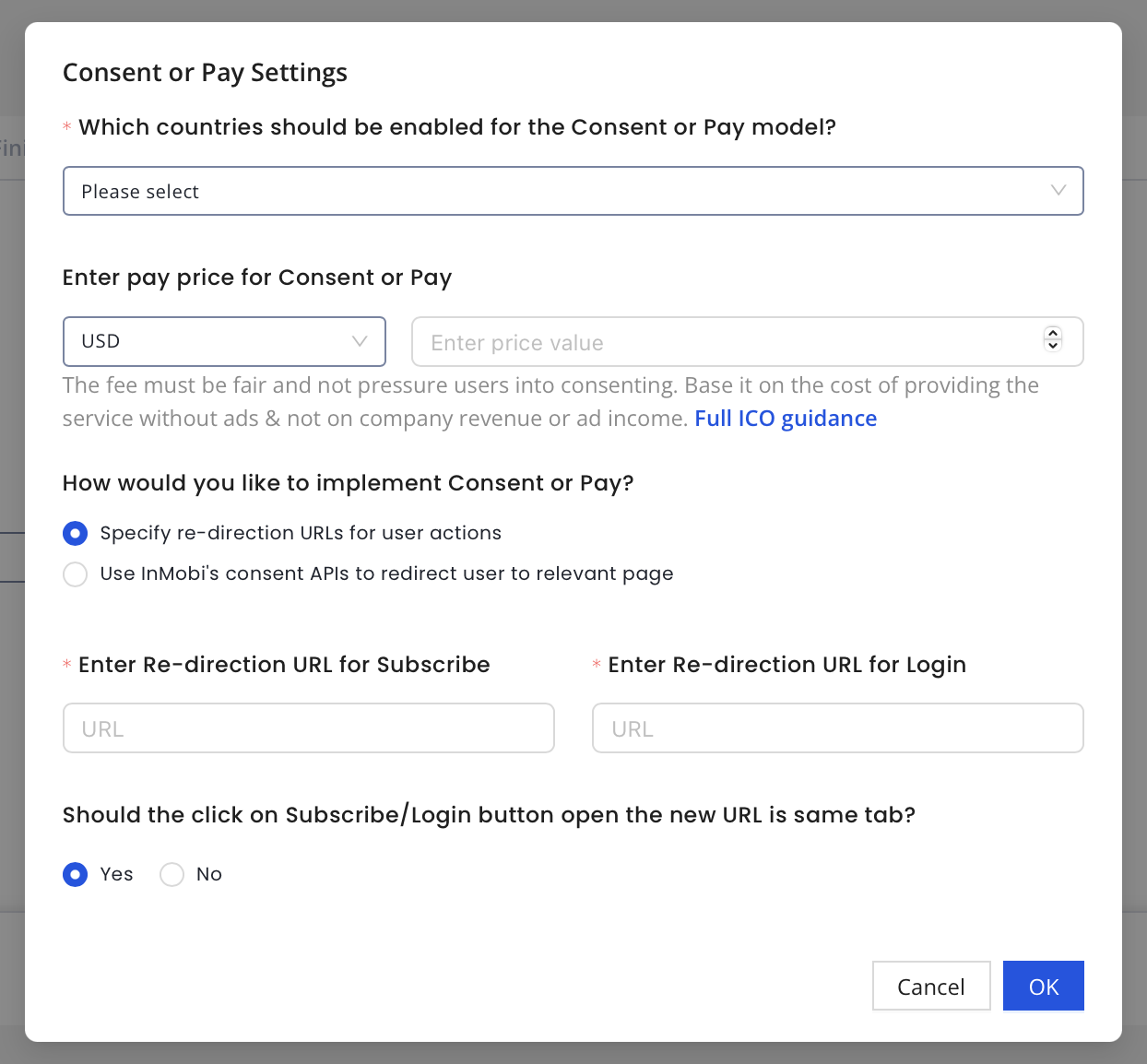Click the chevron arrow beside USD
The width and height of the screenshot is (1147, 1064).
[x=360, y=341]
